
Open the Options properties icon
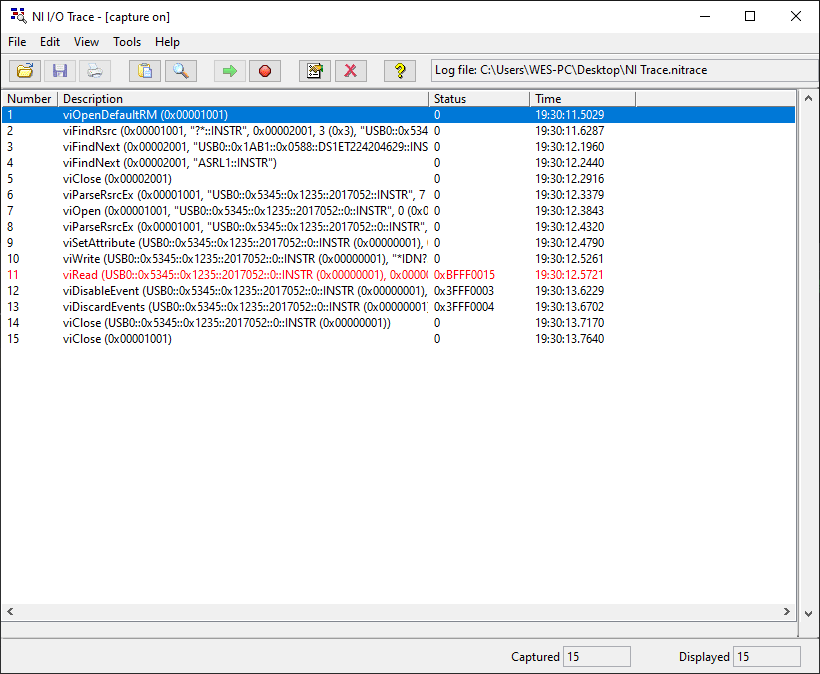pyautogui.click(x=315, y=71)
